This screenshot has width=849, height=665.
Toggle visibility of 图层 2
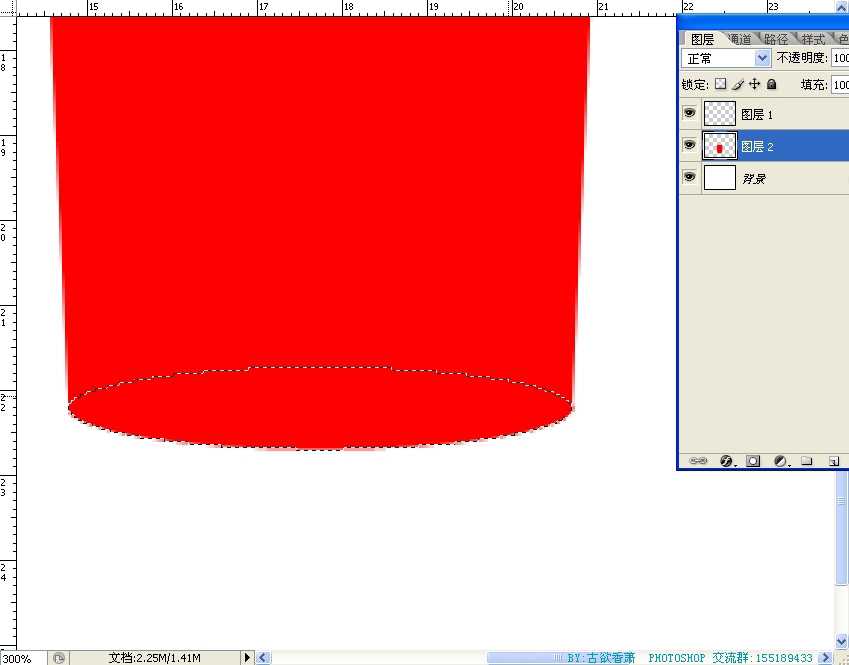coord(689,146)
